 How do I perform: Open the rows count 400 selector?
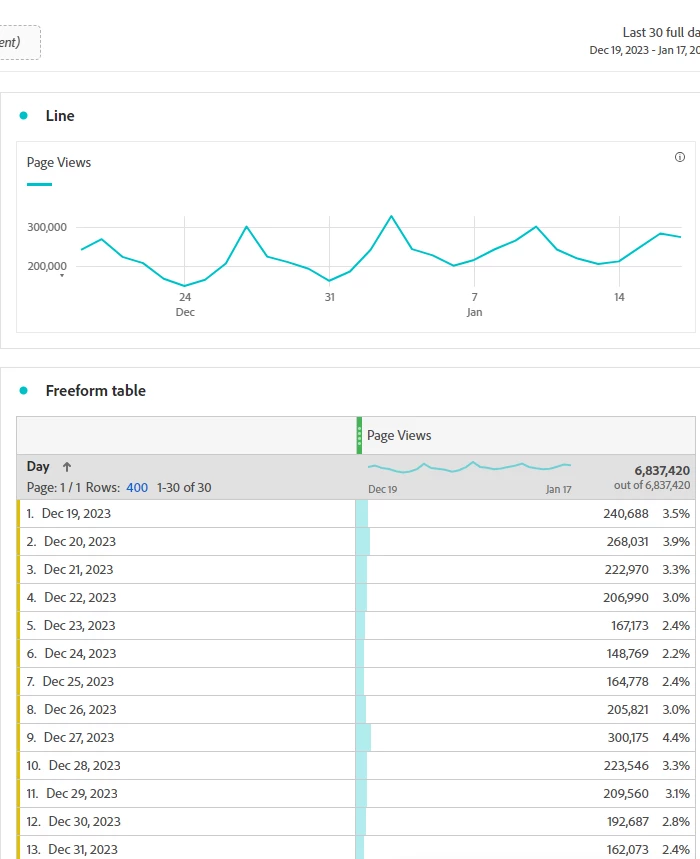point(137,488)
